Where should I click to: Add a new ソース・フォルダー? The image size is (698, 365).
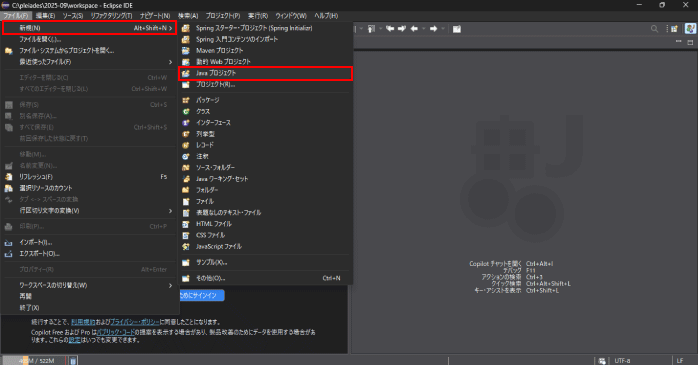point(265,167)
